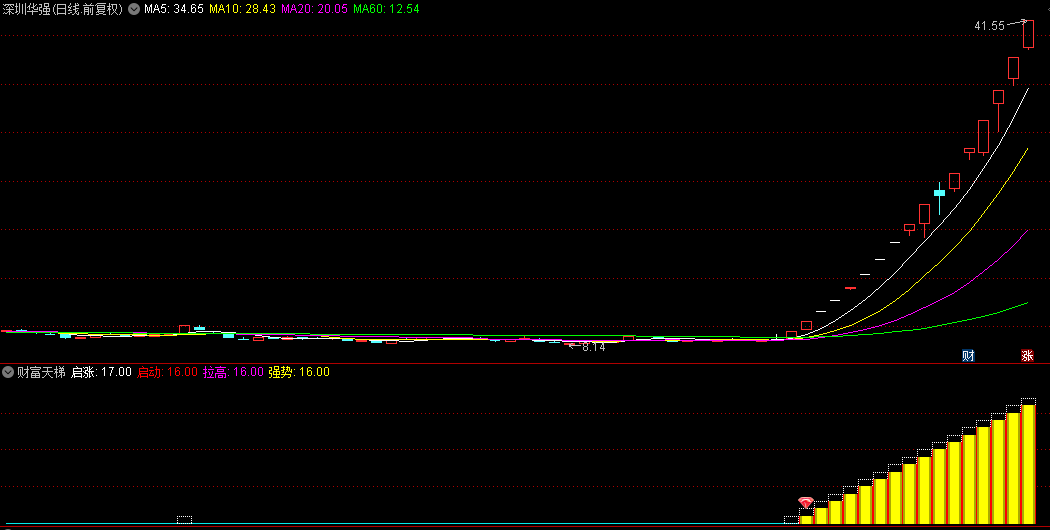The width and height of the screenshot is (1050, 530).
Task: Click the red diamond signal icon
Action: tap(806, 502)
